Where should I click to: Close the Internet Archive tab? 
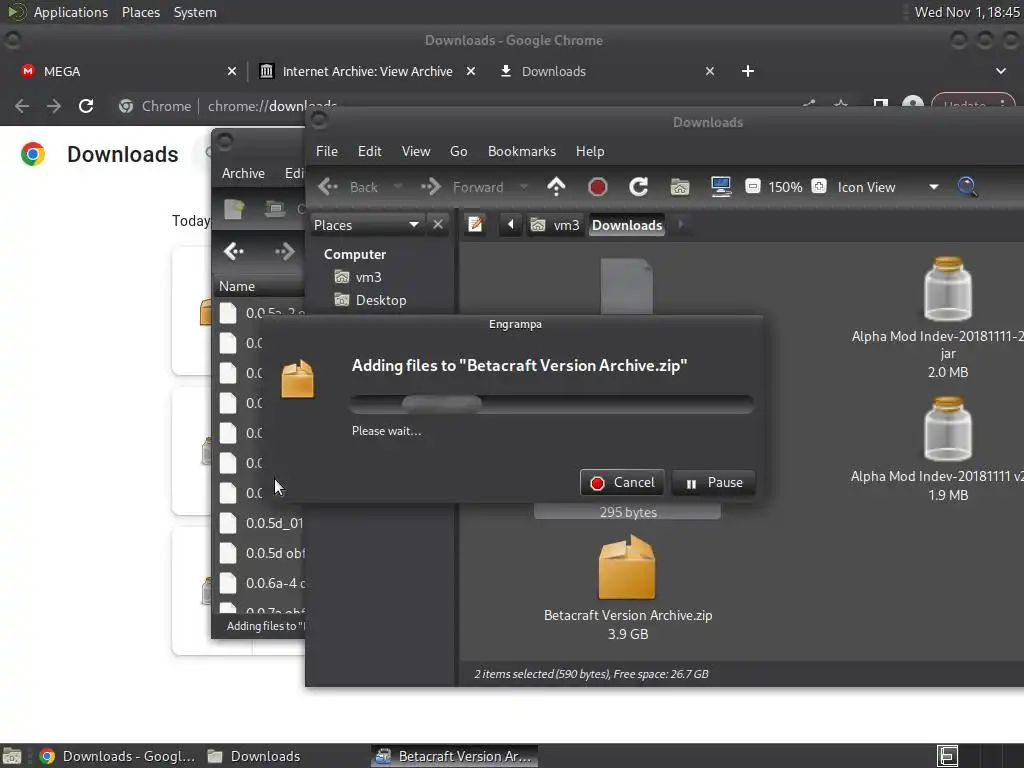(471, 71)
